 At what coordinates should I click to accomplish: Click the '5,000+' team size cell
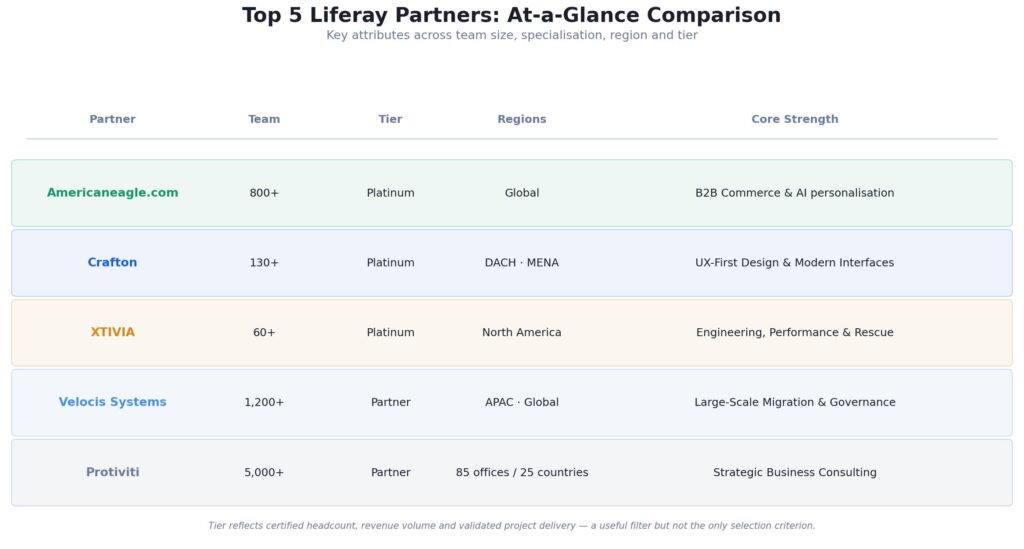(x=264, y=472)
